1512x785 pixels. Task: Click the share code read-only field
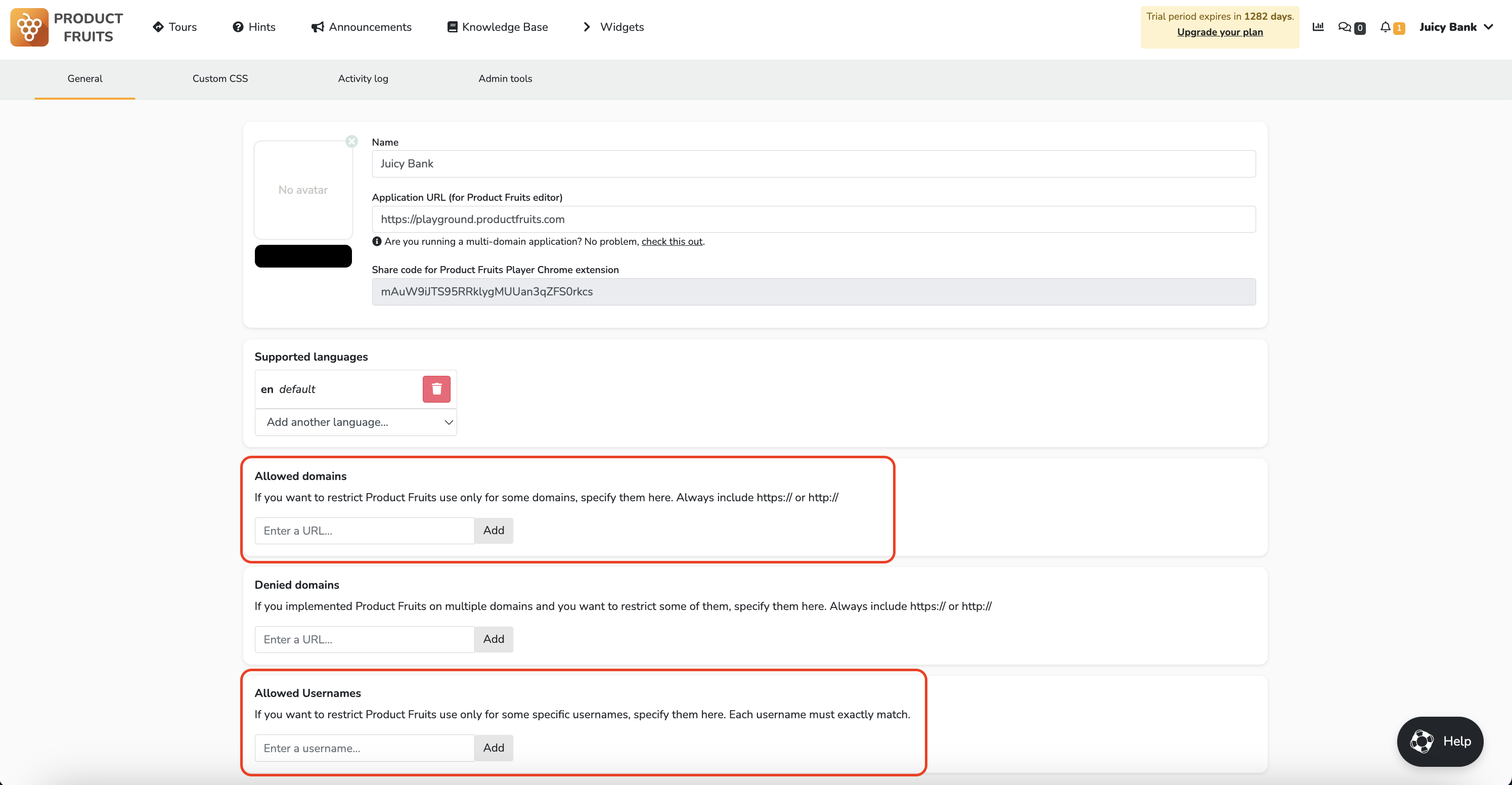coord(814,292)
